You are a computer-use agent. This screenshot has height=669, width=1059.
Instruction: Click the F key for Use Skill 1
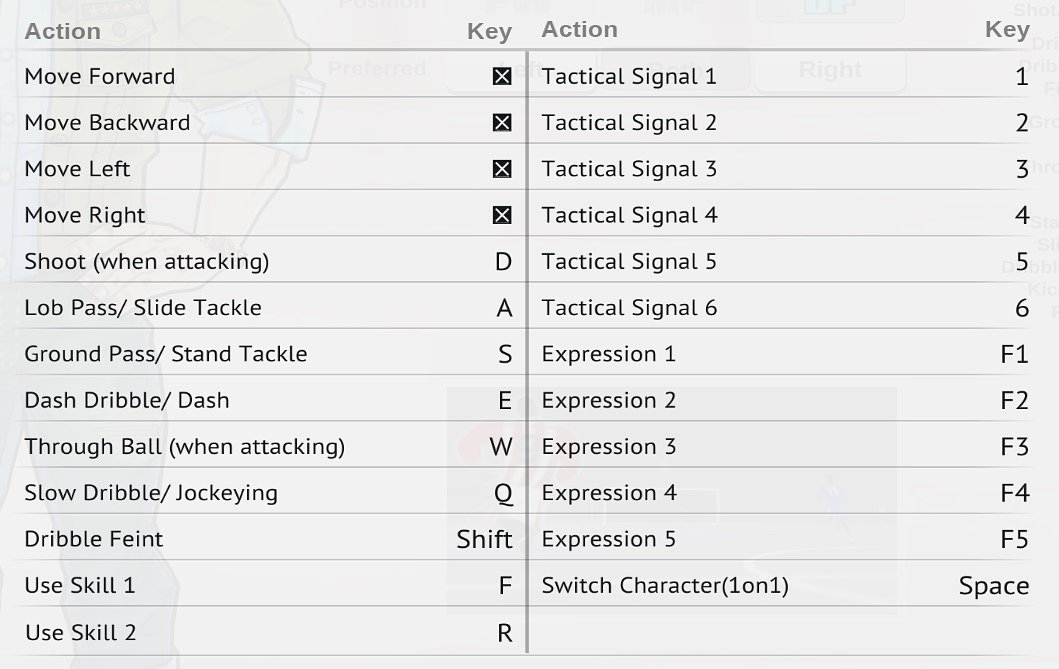[x=505, y=585]
